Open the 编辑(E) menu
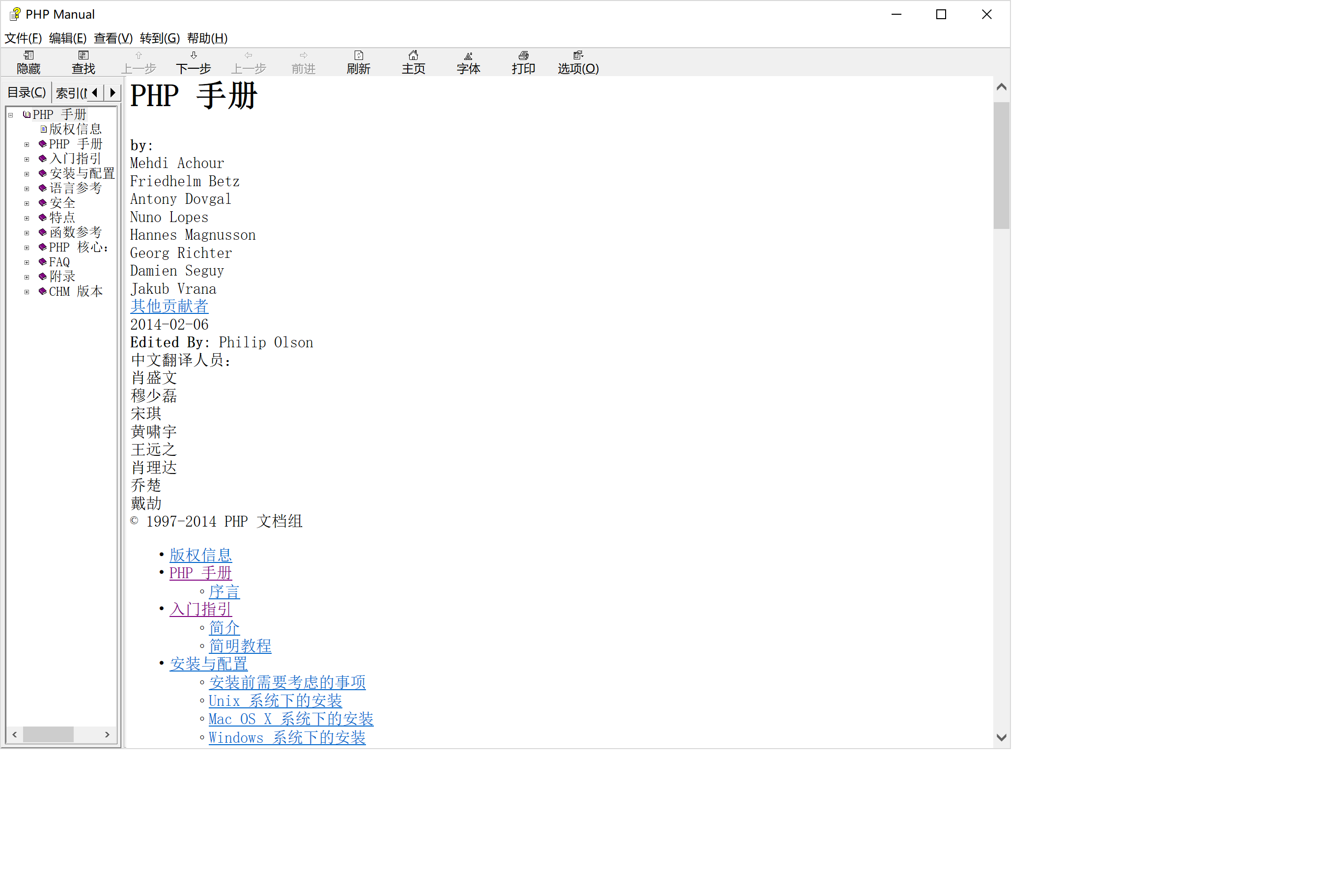The height and width of the screenshot is (896, 1344). pyautogui.click(x=68, y=38)
